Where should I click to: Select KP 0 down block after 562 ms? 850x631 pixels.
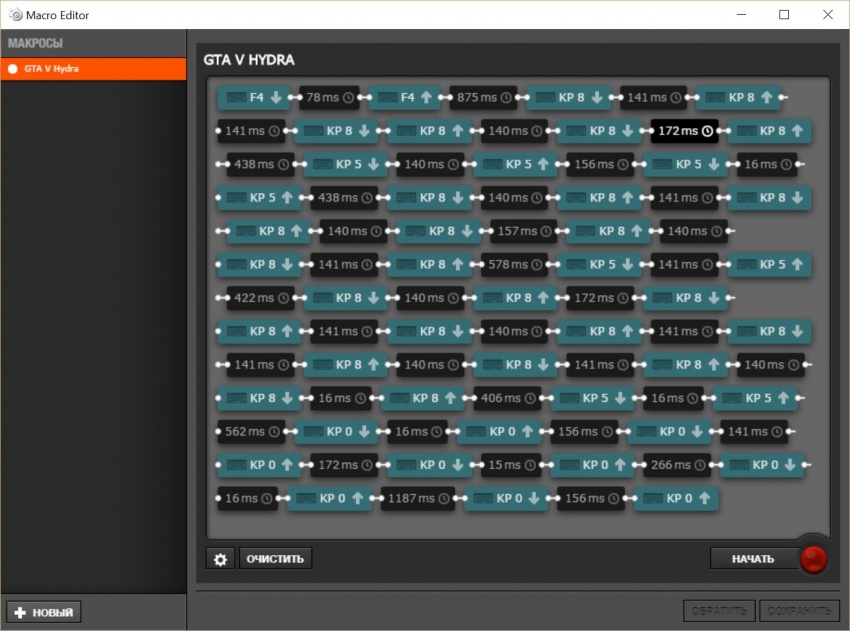337,432
